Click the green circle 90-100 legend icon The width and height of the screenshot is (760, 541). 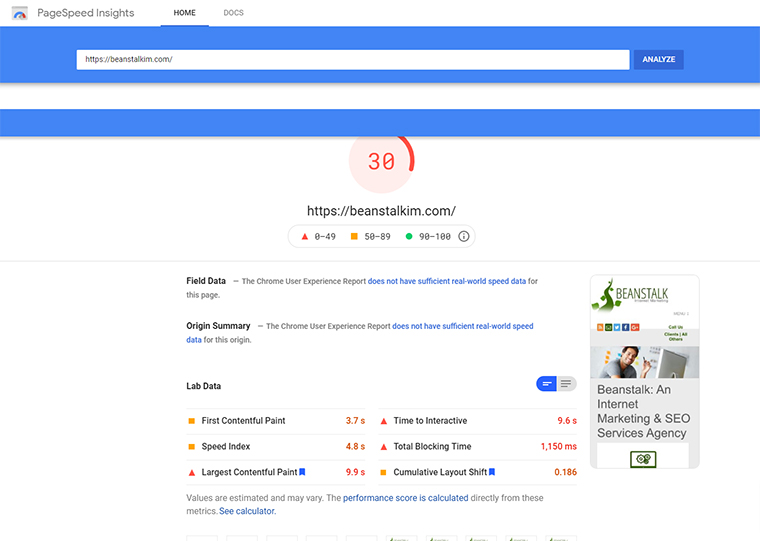pyautogui.click(x=409, y=237)
